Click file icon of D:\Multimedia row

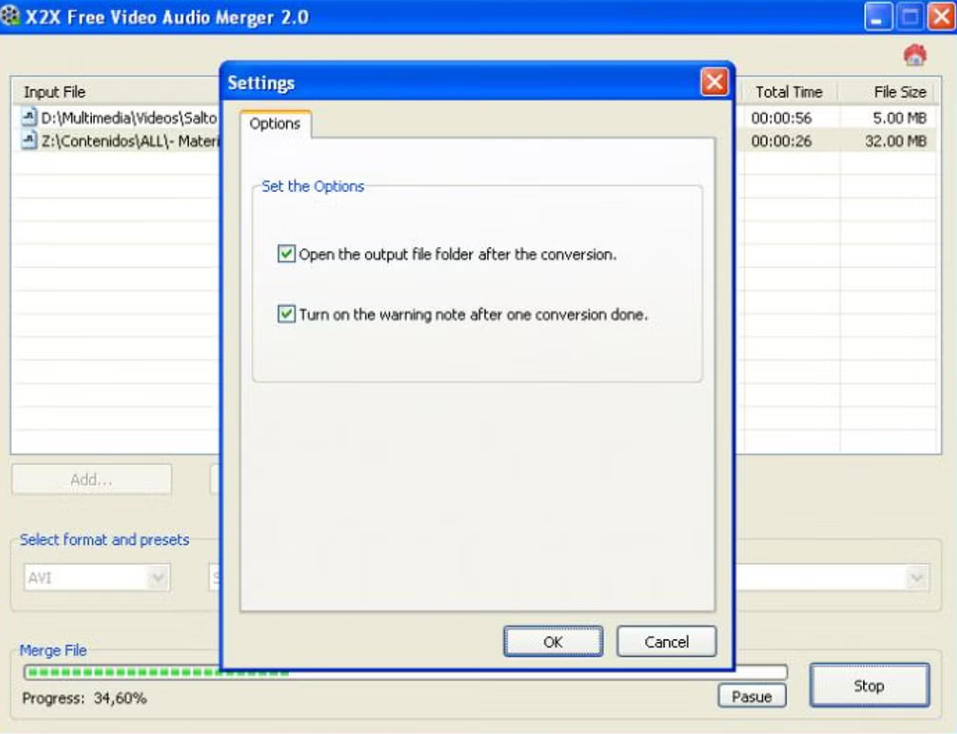[29, 117]
